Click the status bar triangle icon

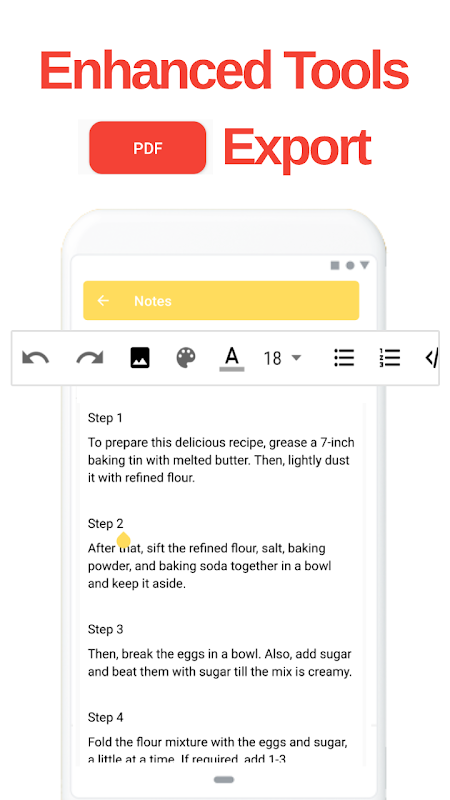364,265
